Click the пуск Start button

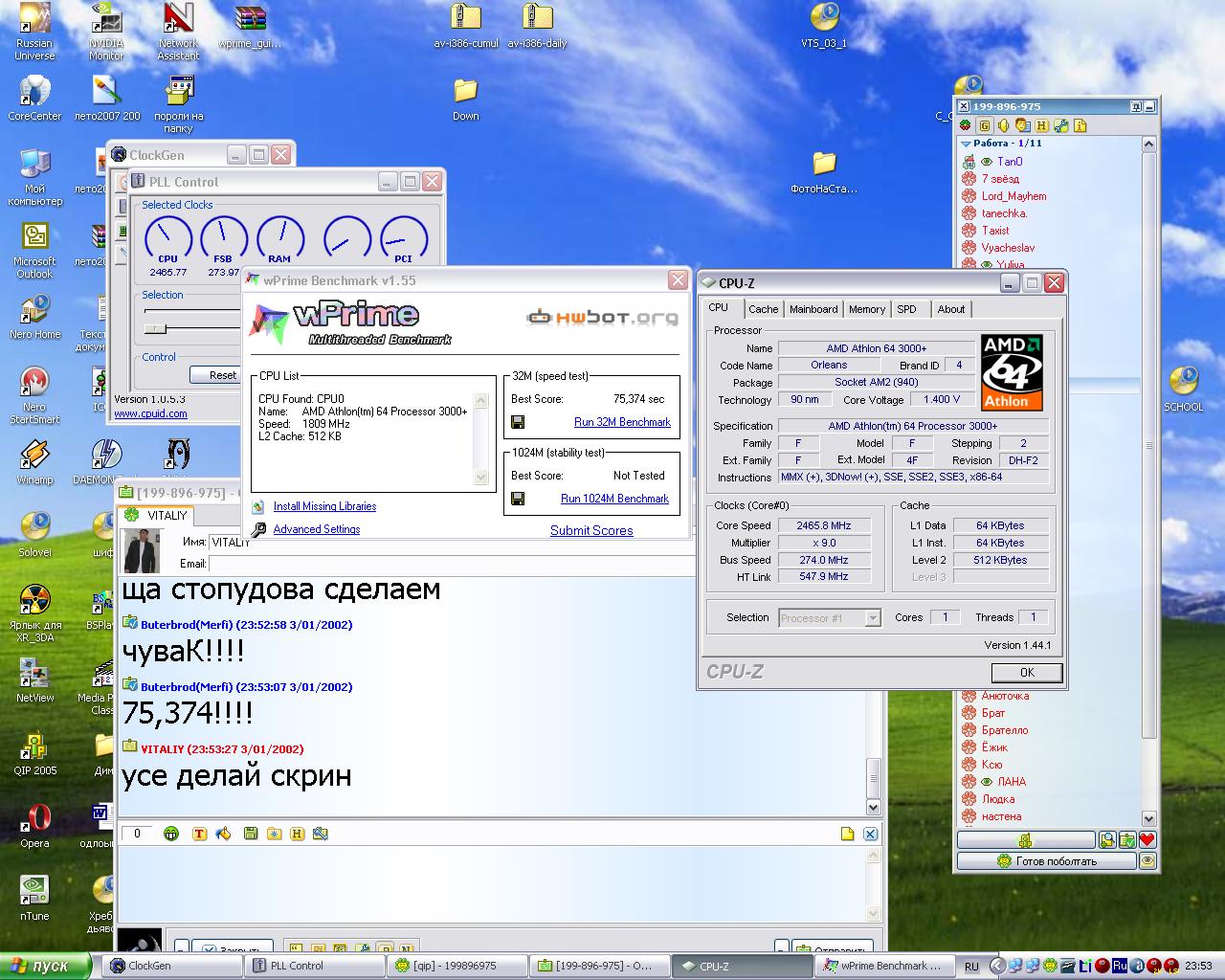[45, 966]
